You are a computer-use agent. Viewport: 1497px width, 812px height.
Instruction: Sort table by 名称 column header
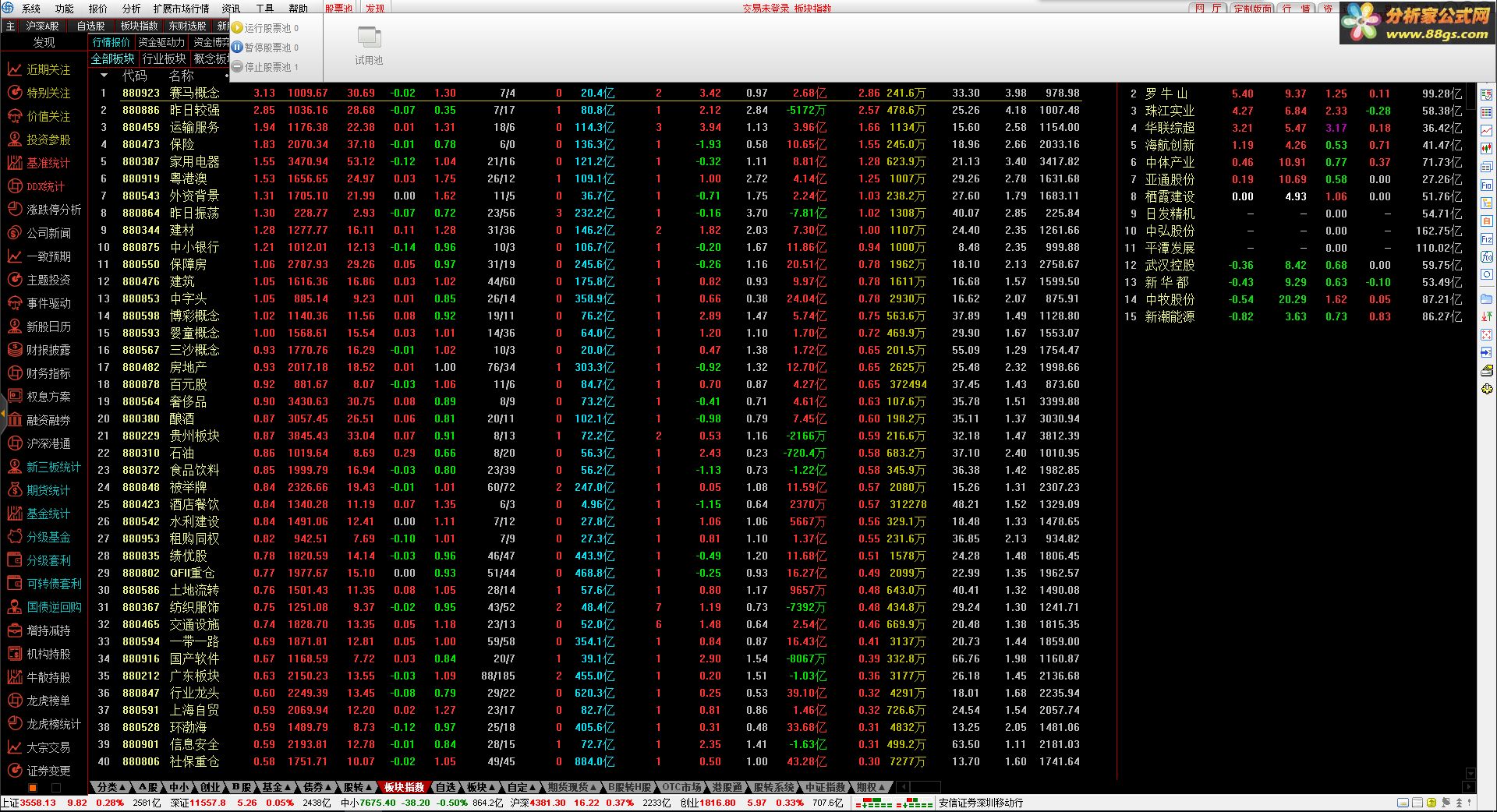point(181,76)
